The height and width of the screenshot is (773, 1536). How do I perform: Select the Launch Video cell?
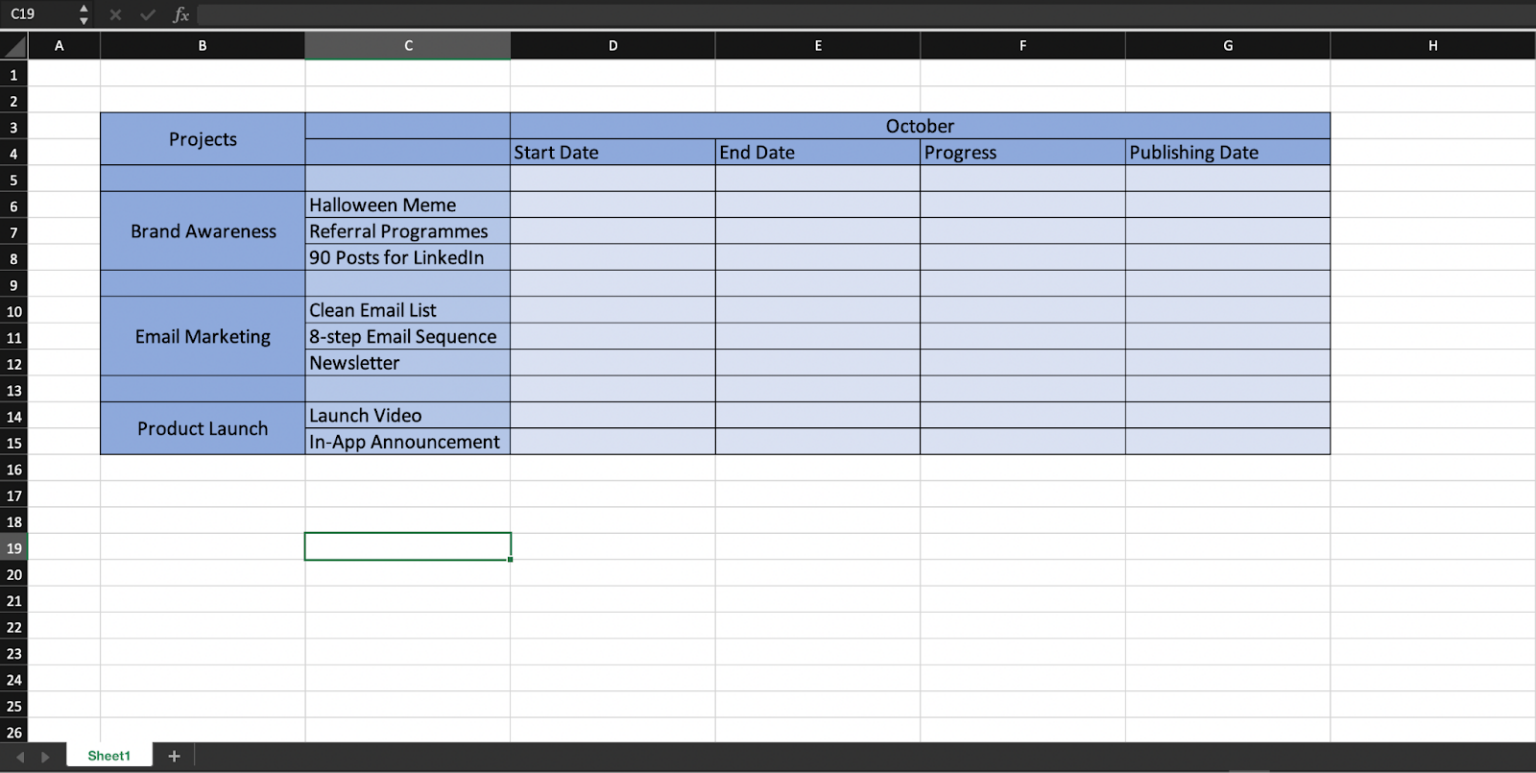click(x=407, y=416)
